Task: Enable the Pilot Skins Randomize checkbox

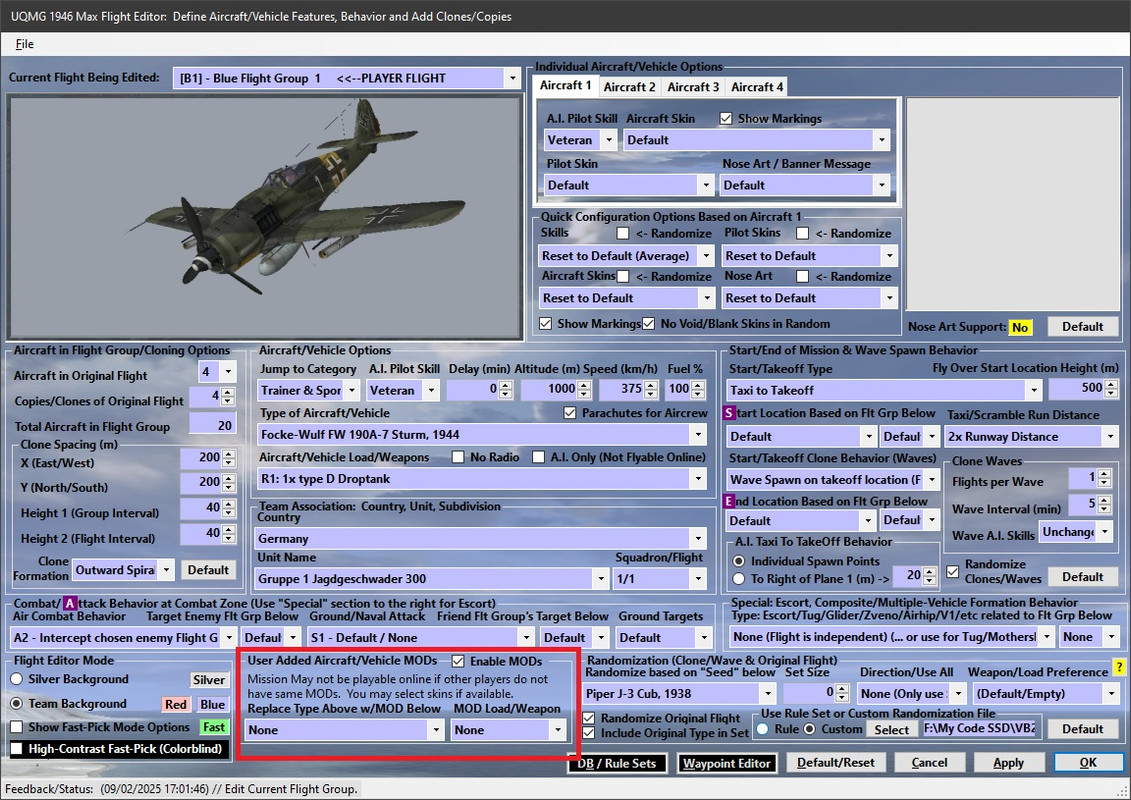Action: pos(802,233)
